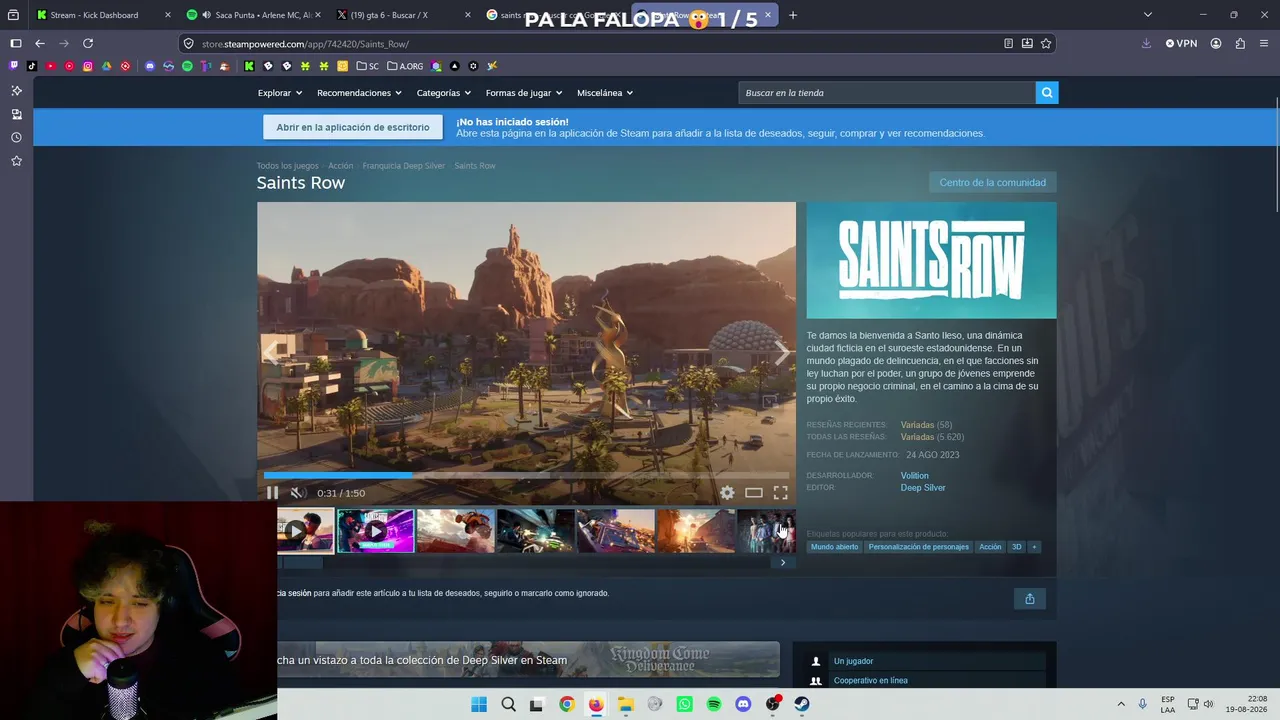Click 'Abrir en la aplicación de escritorio' button
Screen dimensions: 1280x720
(x=353, y=127)
